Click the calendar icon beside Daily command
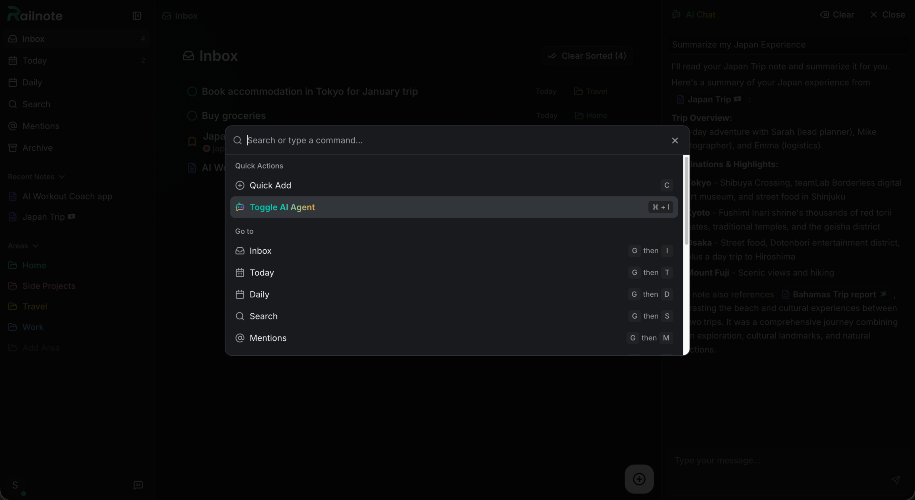Image resolution: width=915 pixels, height=500 pixels. (x=239, y=295)
